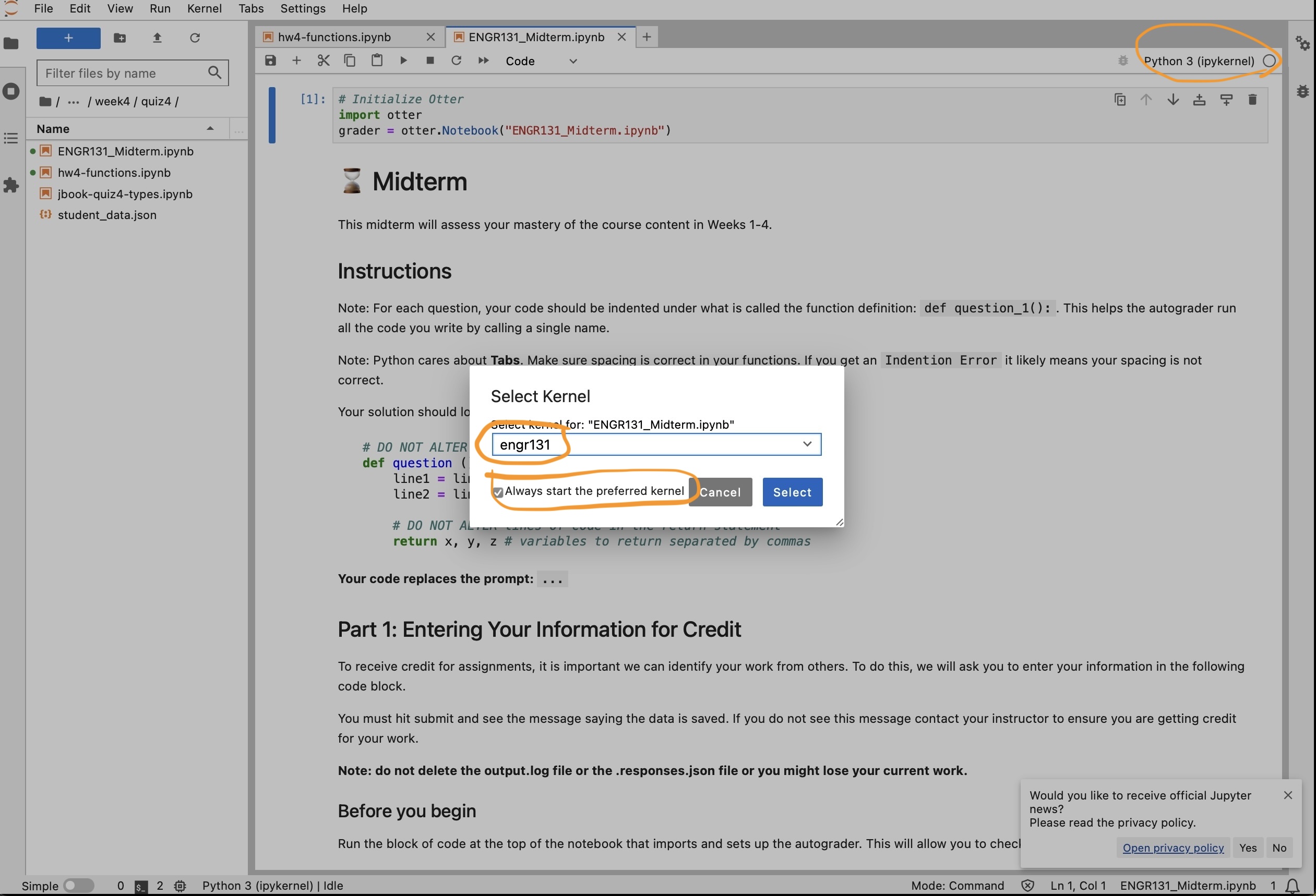Interrupt the kernel with stop icon
Viewport: 1316px width, 896px height.
point(430,60)
